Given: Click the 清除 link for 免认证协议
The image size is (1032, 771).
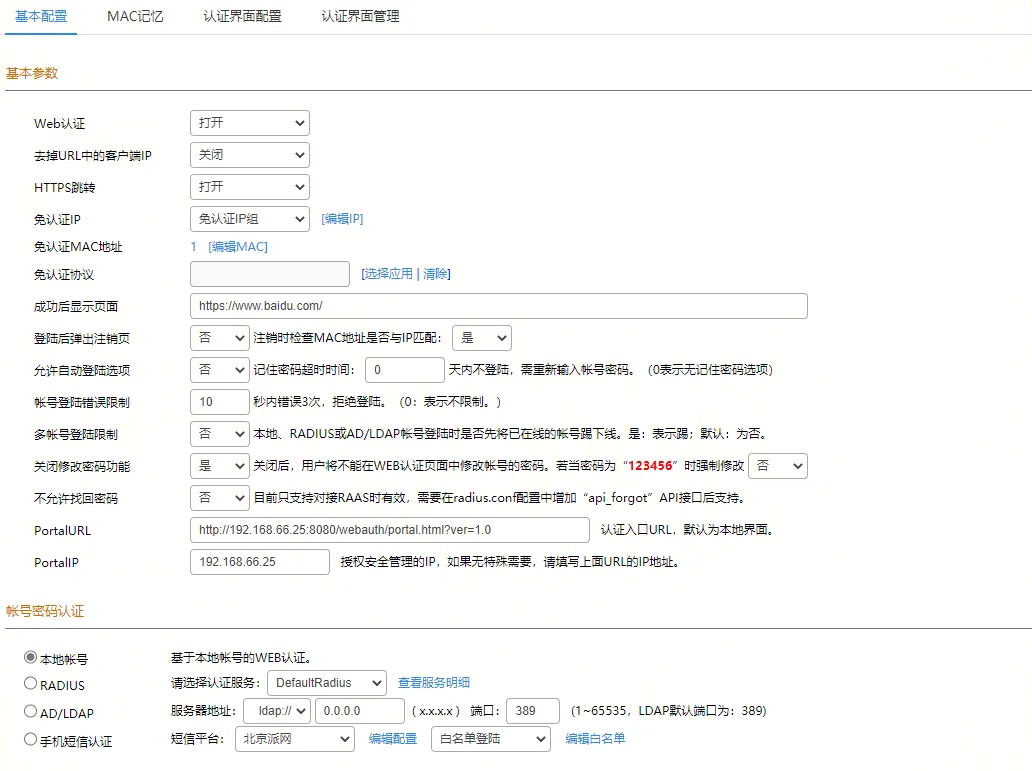Looking at the screenshot, I should click(436, 274).
